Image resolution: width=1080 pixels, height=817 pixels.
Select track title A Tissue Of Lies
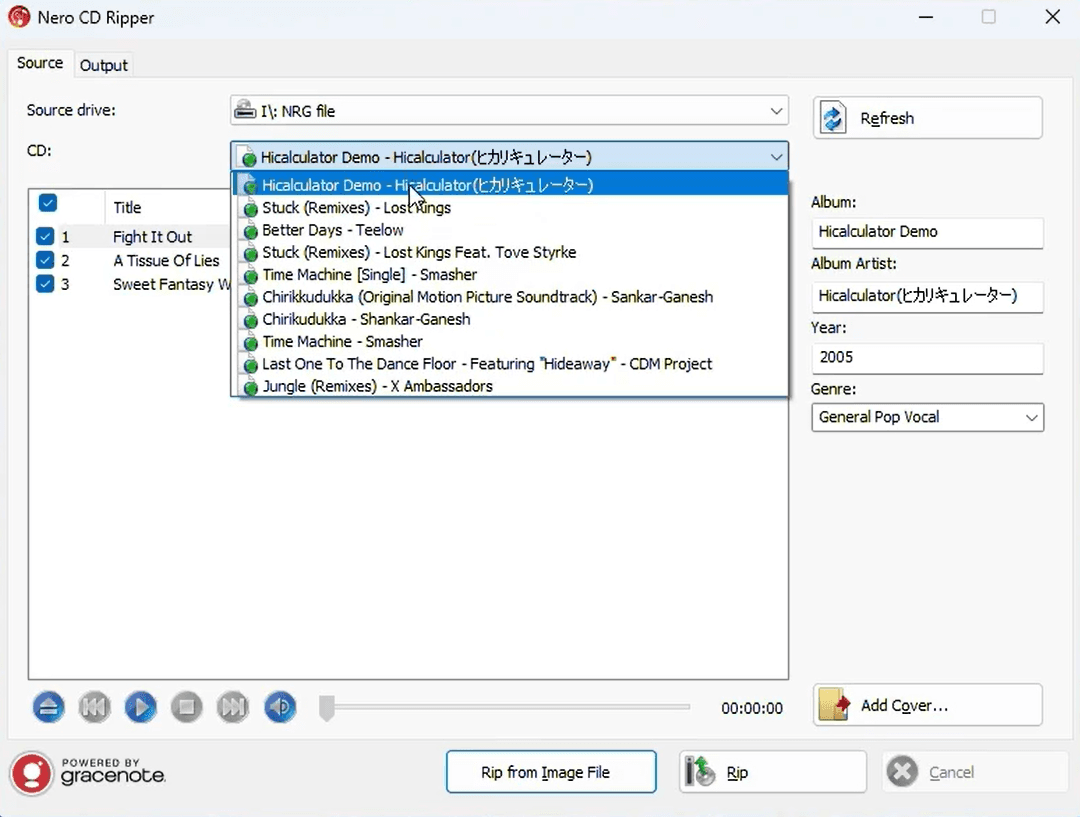[166, 260]
